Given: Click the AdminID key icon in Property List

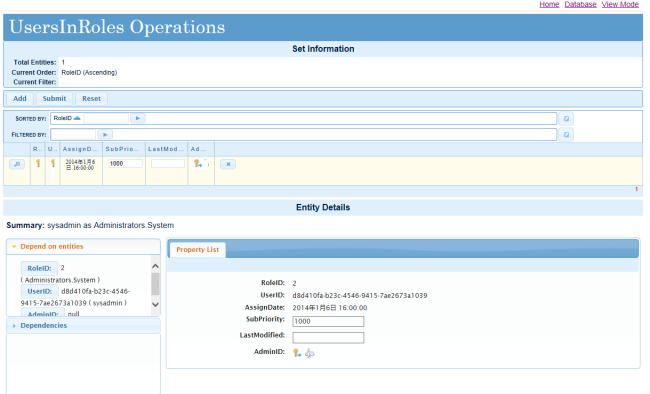Looking at the screenshot, I should click(x=297, y=353).
